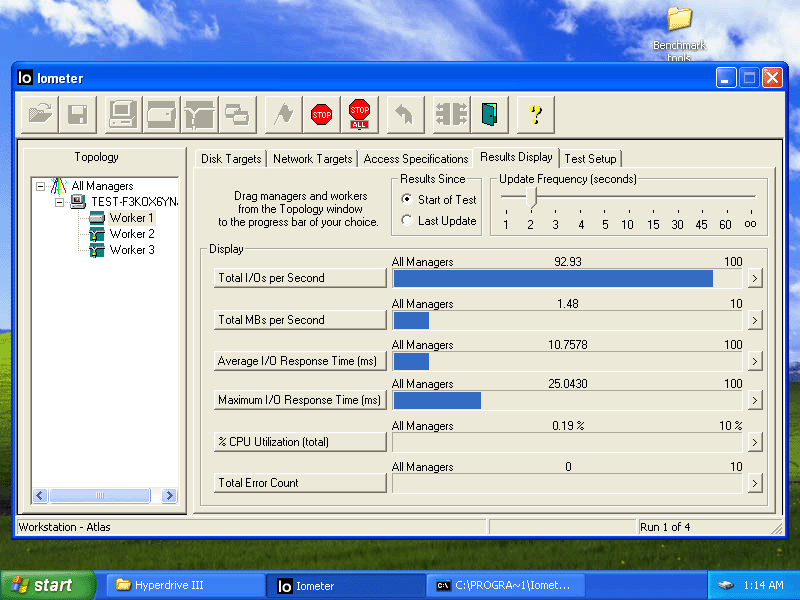The height and width of the screenshot is (600, 800).
Task: Open the Access Specifications tab
Action: (416, 159)
